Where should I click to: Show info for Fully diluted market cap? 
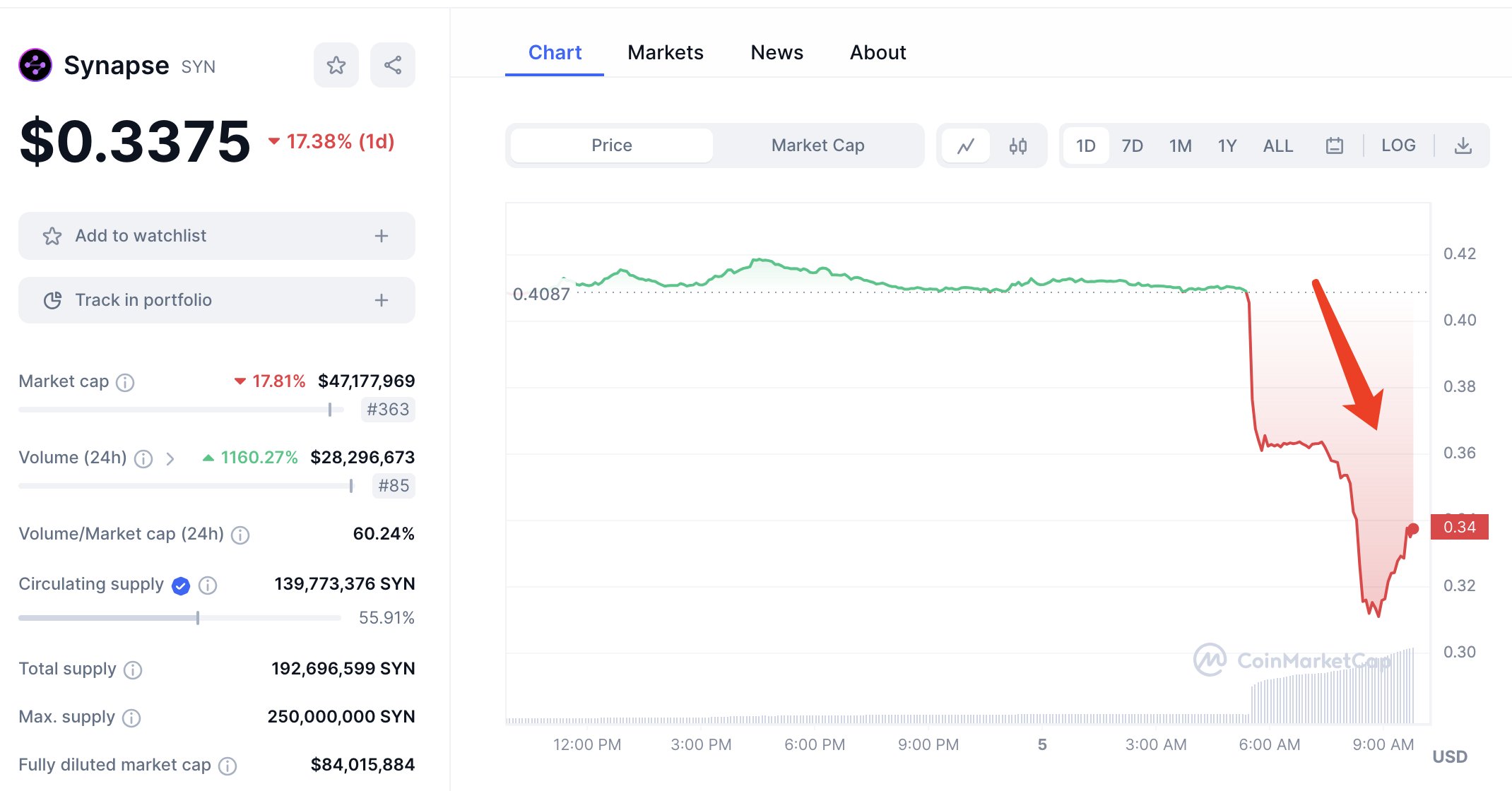tap(228, 766)
